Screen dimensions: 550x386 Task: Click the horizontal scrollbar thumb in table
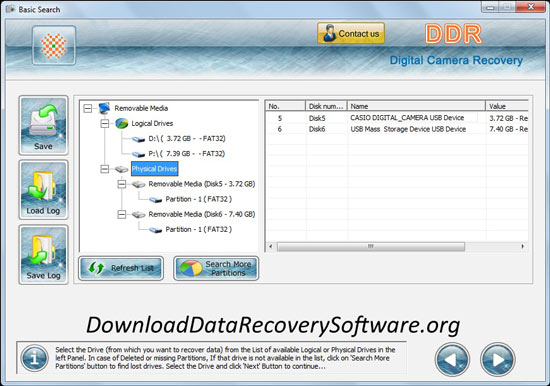coord(371,246)
